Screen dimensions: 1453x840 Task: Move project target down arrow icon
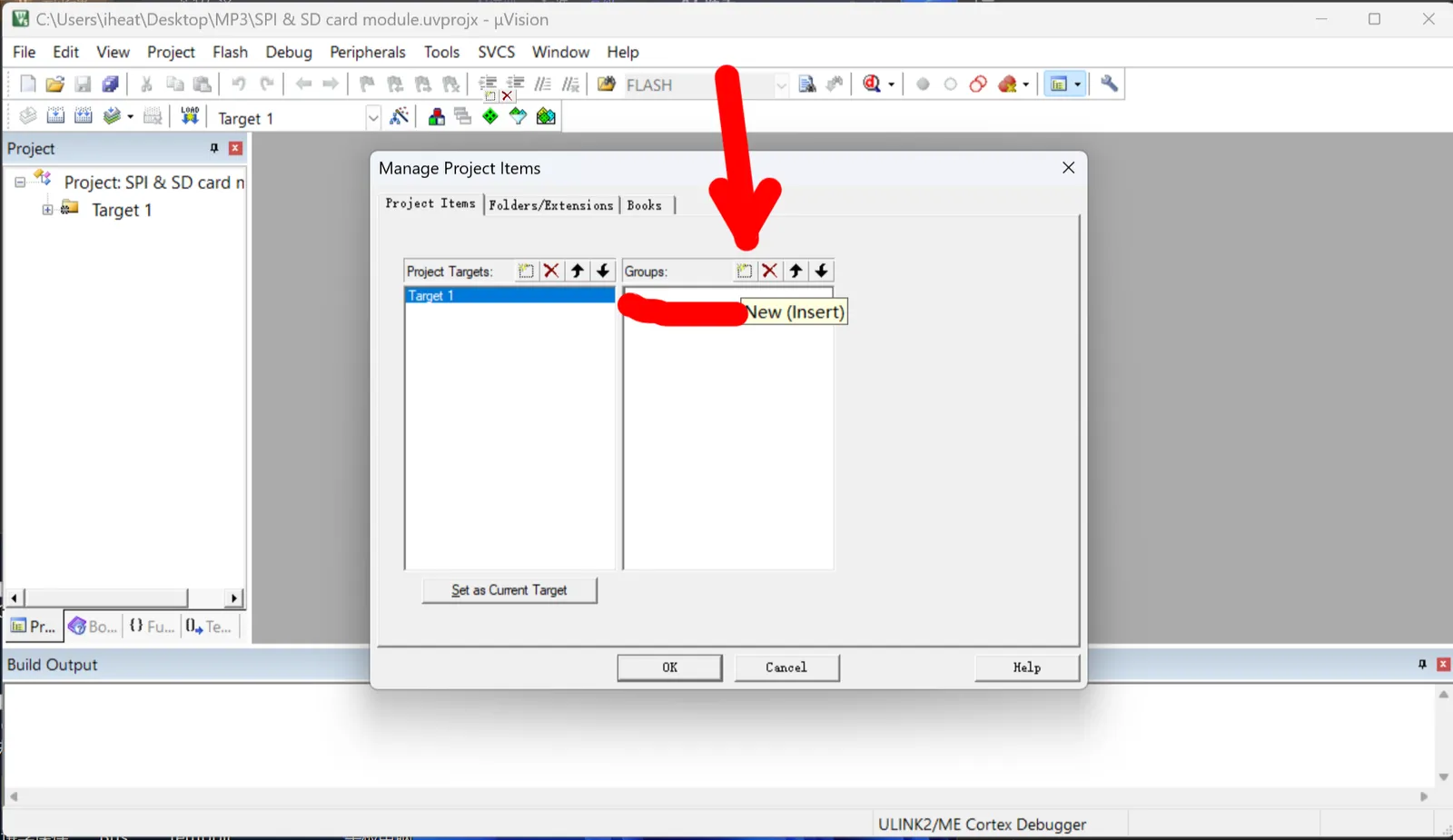(x=603, y=271)
